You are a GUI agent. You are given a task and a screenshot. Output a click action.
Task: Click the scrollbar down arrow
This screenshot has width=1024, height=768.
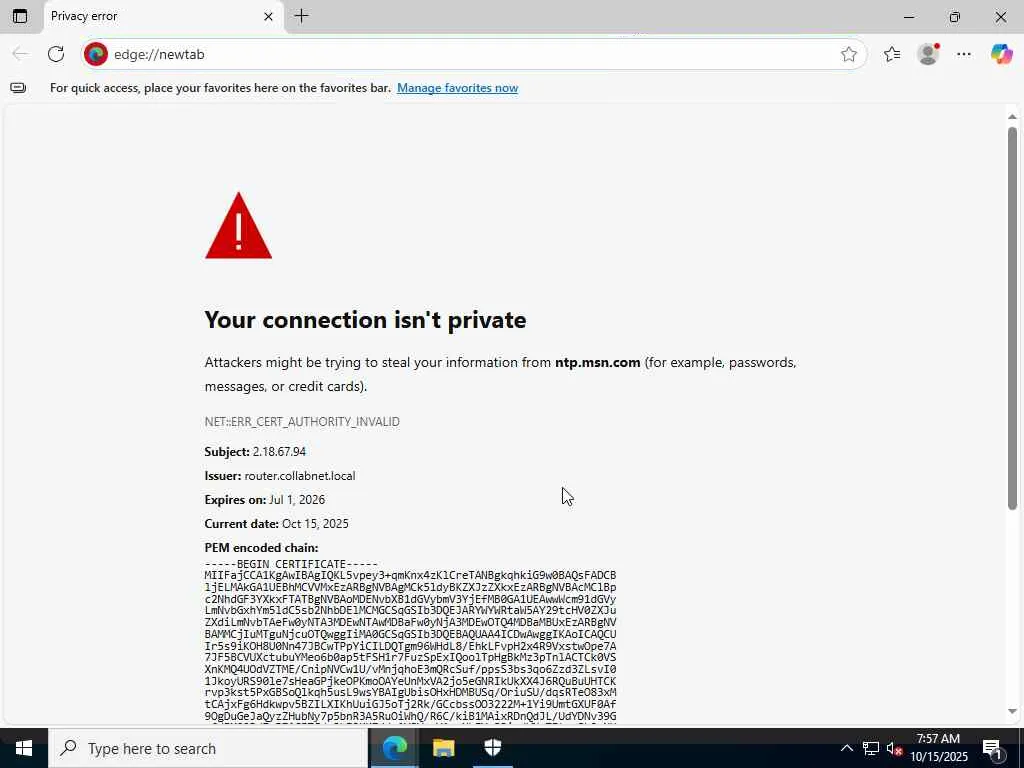pos(1012,712)
